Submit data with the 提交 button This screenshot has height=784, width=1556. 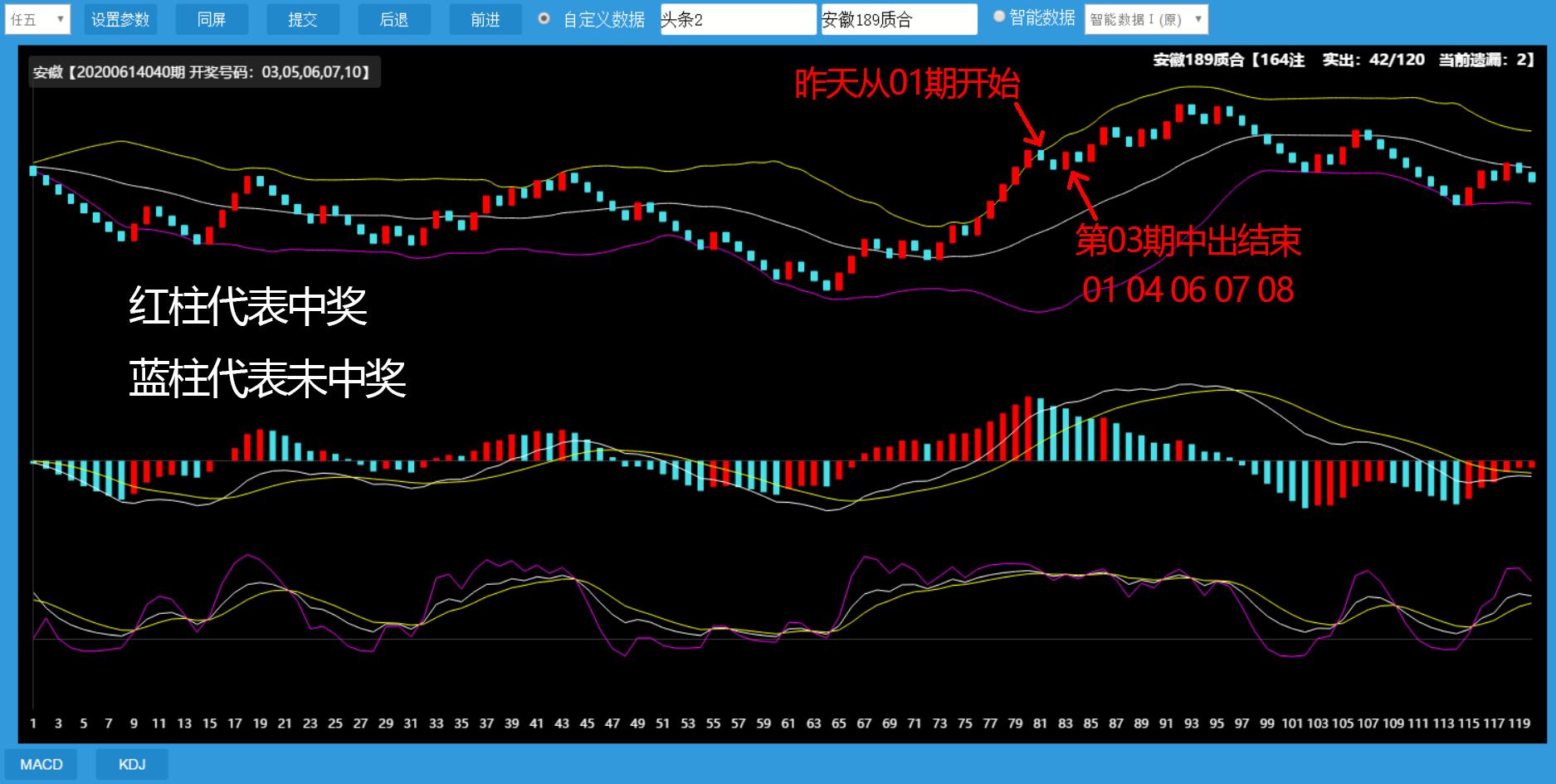coord(303,20)
